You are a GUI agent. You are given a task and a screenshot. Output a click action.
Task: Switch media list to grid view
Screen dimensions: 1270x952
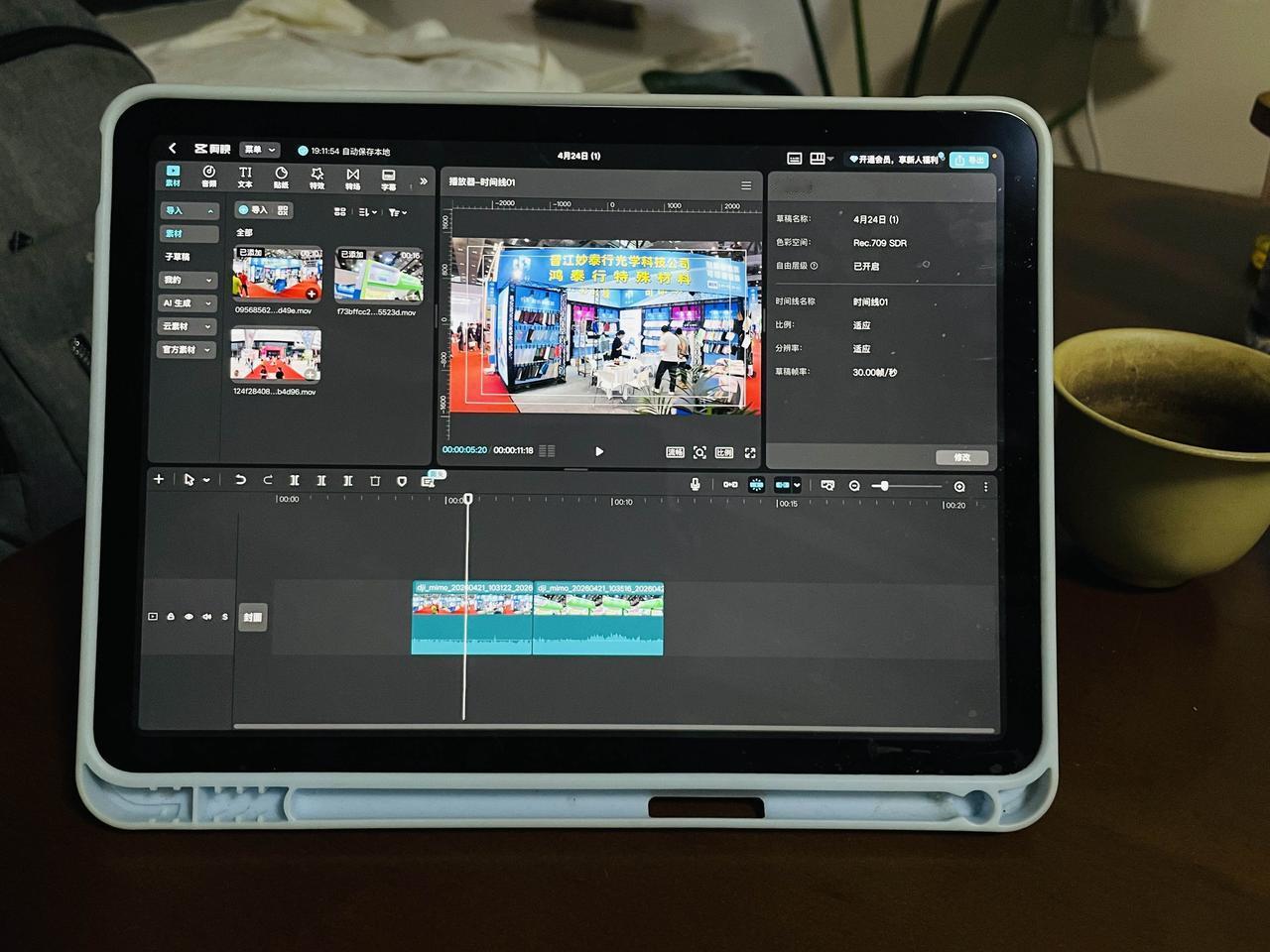(x=340, y=211)
